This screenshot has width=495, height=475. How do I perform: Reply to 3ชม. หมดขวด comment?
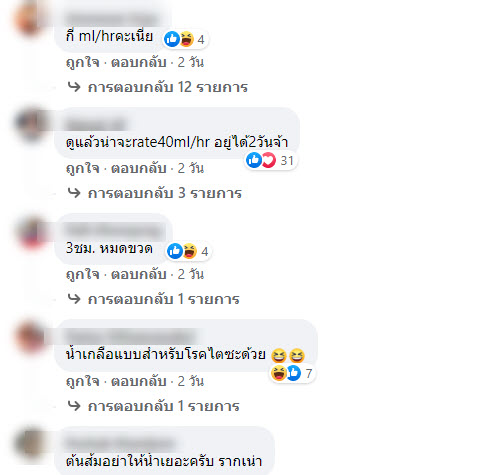138,274
